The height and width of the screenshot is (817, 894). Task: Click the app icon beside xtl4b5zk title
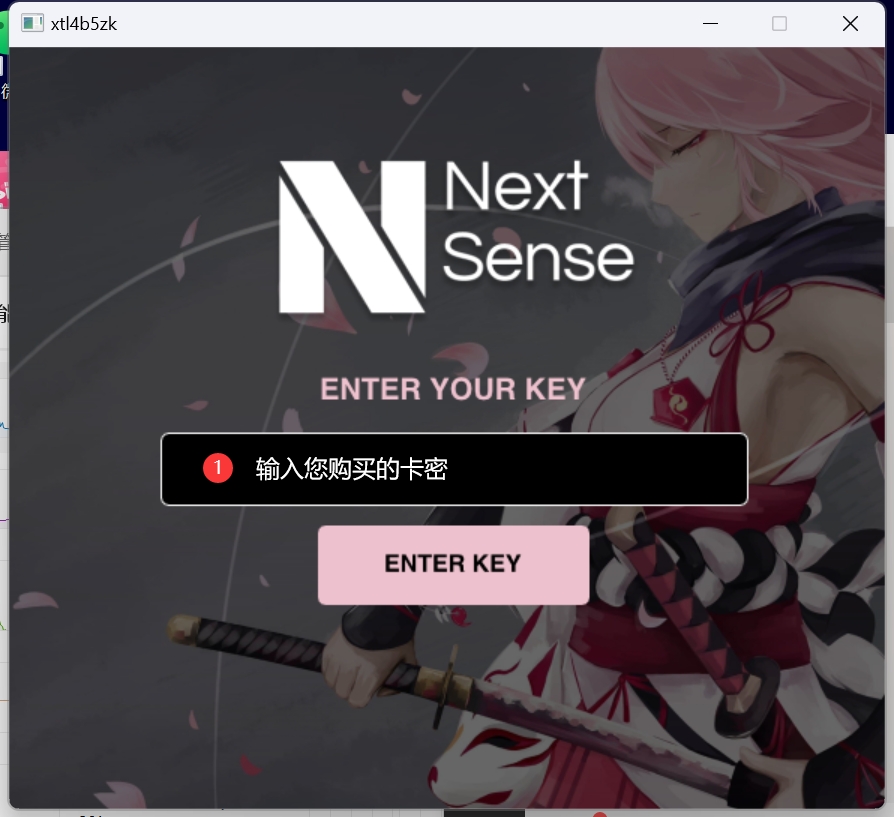(32, 23)
